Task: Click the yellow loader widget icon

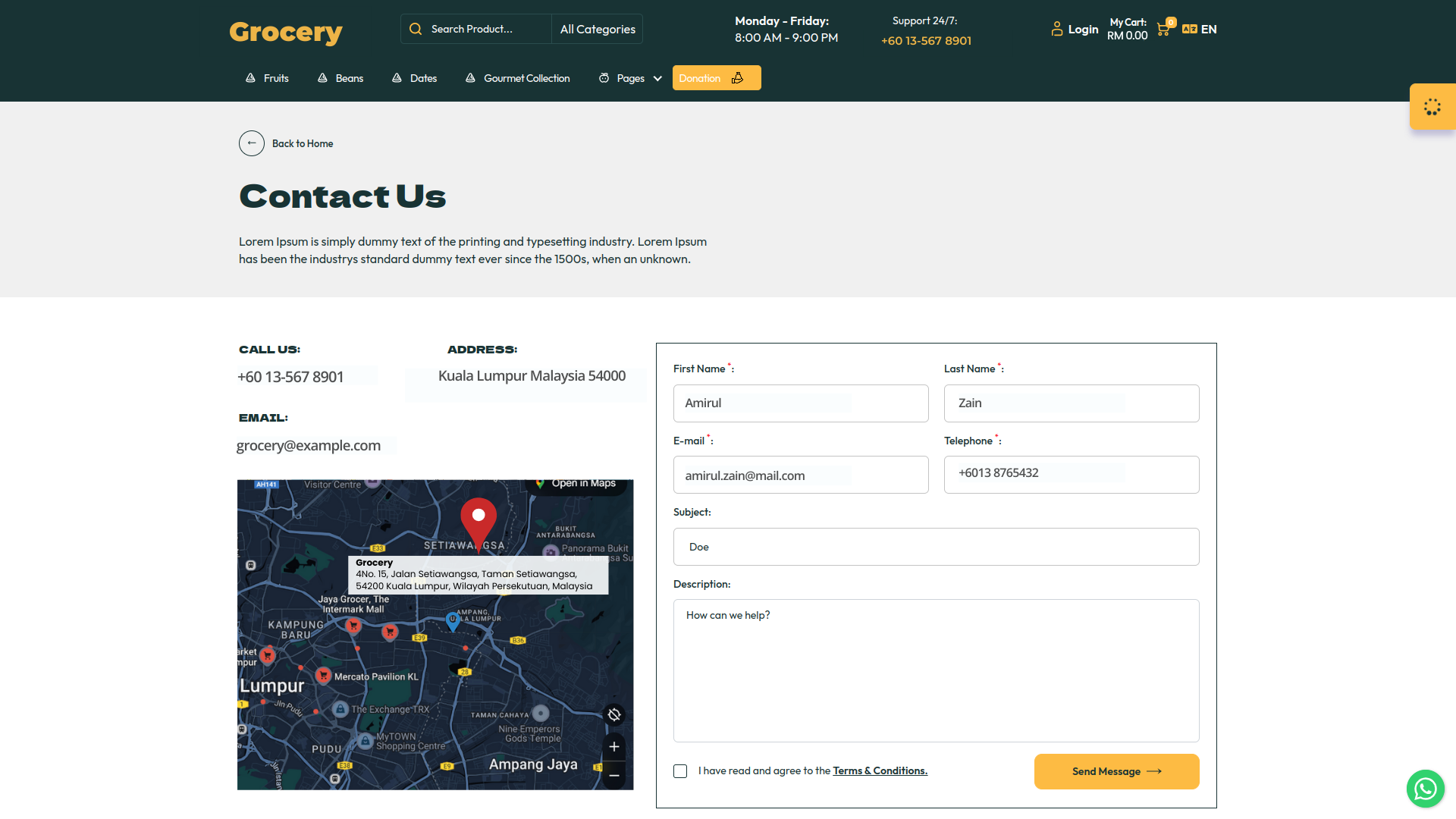Action: 1432,107
